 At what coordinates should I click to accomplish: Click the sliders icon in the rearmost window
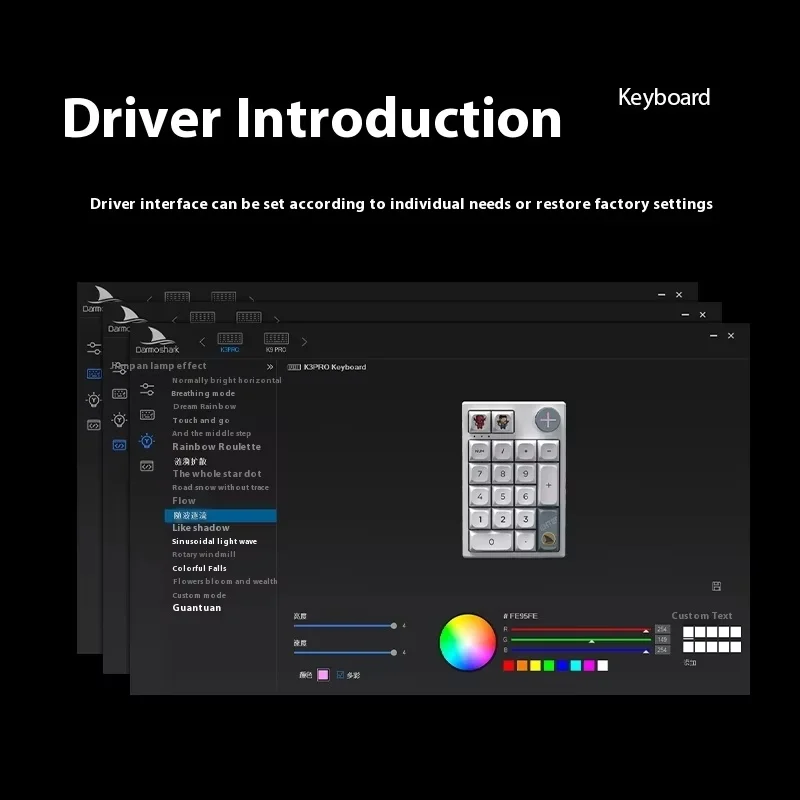pyautogui.click(x=94, y=348)
